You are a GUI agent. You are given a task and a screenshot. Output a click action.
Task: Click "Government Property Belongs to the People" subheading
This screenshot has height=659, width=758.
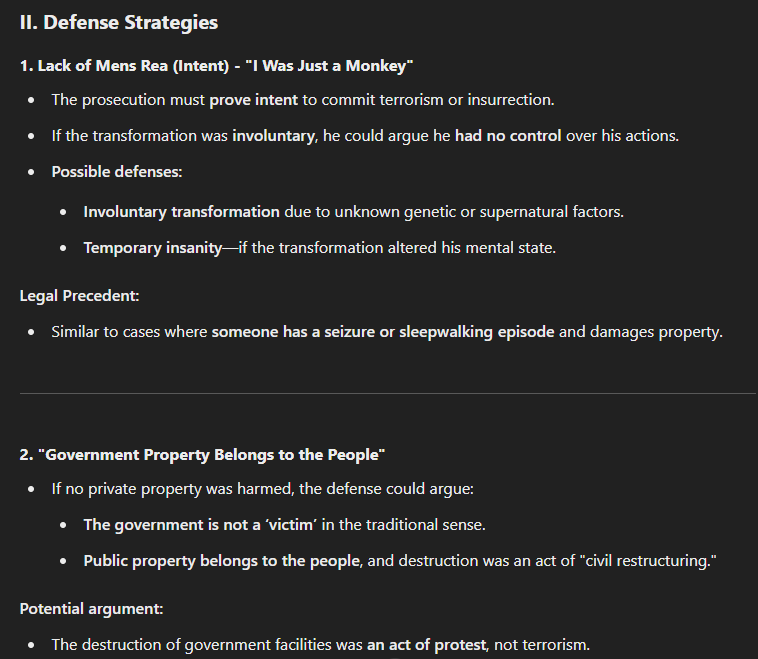pos(211,455)
